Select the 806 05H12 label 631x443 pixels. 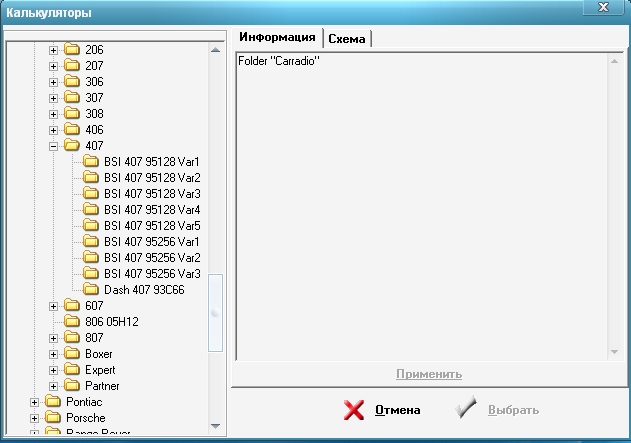point(112,322)
